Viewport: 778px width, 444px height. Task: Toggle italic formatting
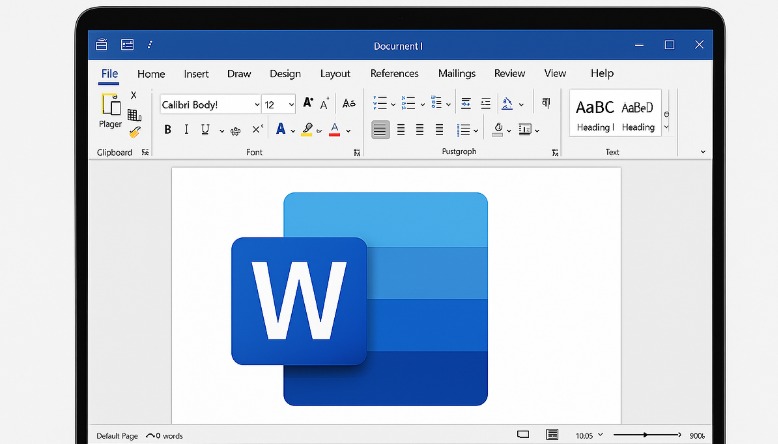click(x=186, y=129)
